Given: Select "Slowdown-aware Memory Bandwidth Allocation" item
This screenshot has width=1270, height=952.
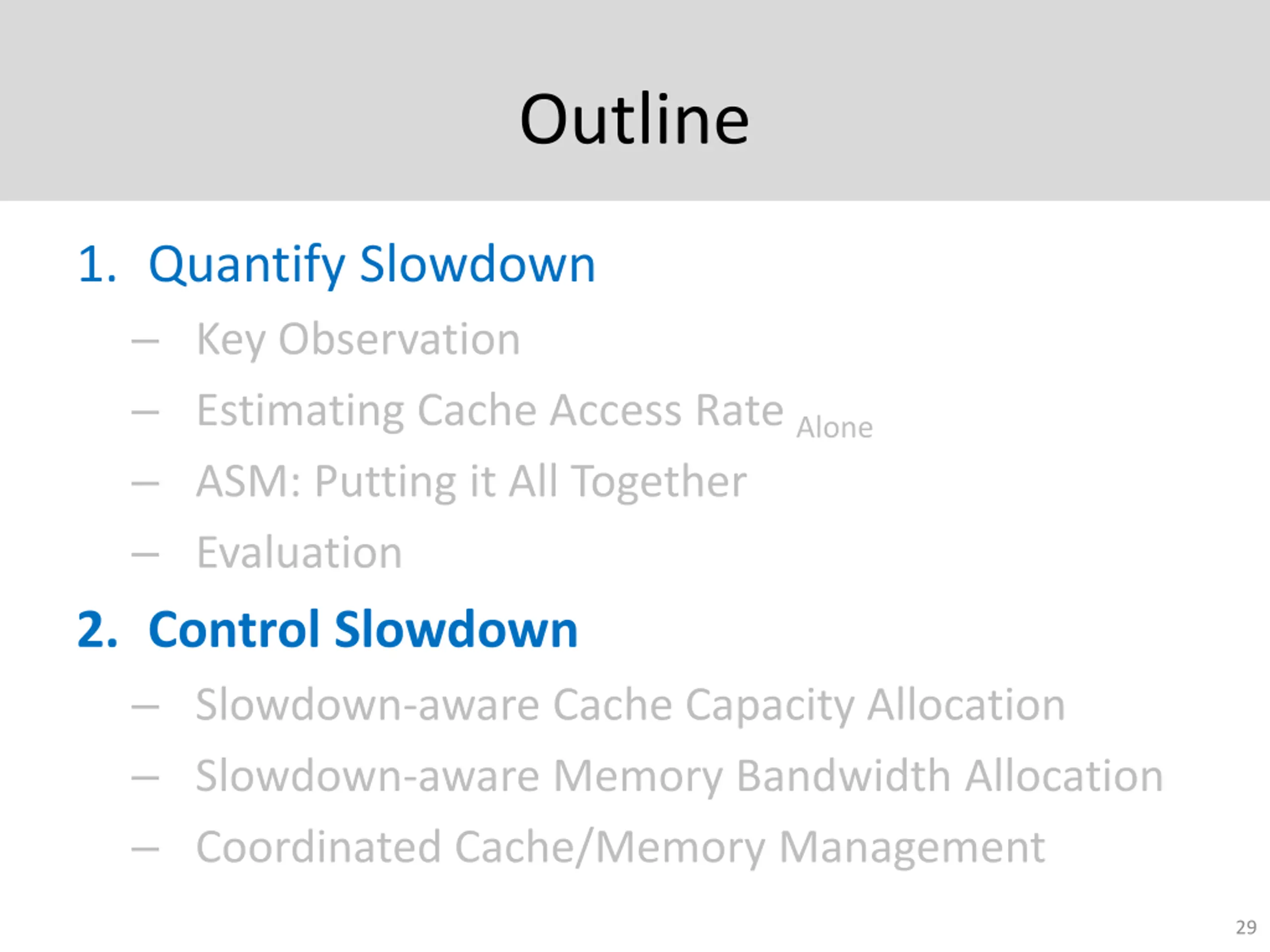Looking at the screenshot, I should 679,776.
